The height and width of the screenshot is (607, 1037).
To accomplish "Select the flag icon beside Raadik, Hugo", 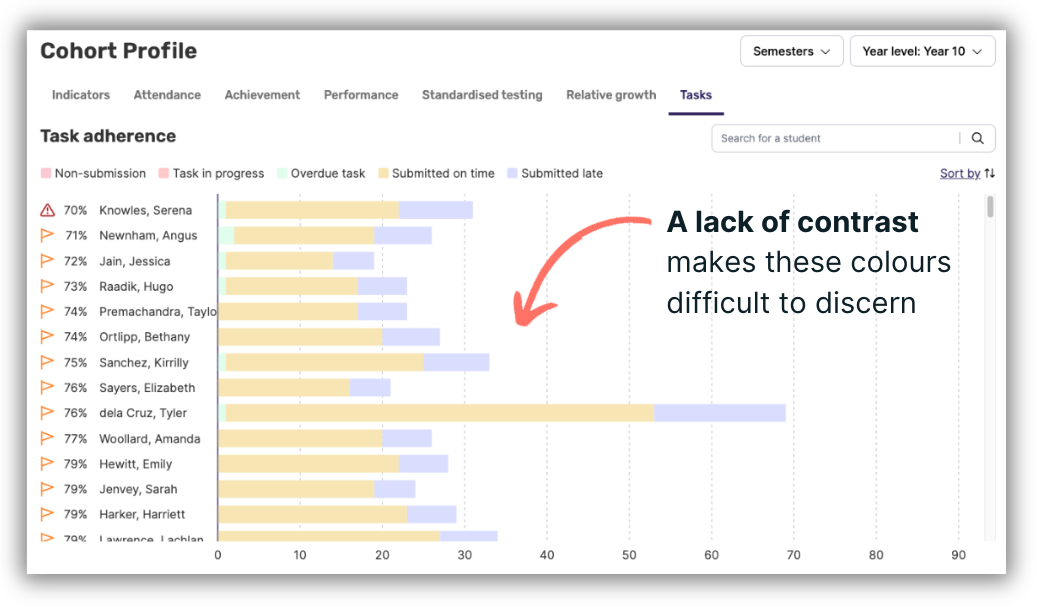I will point(47,286).
